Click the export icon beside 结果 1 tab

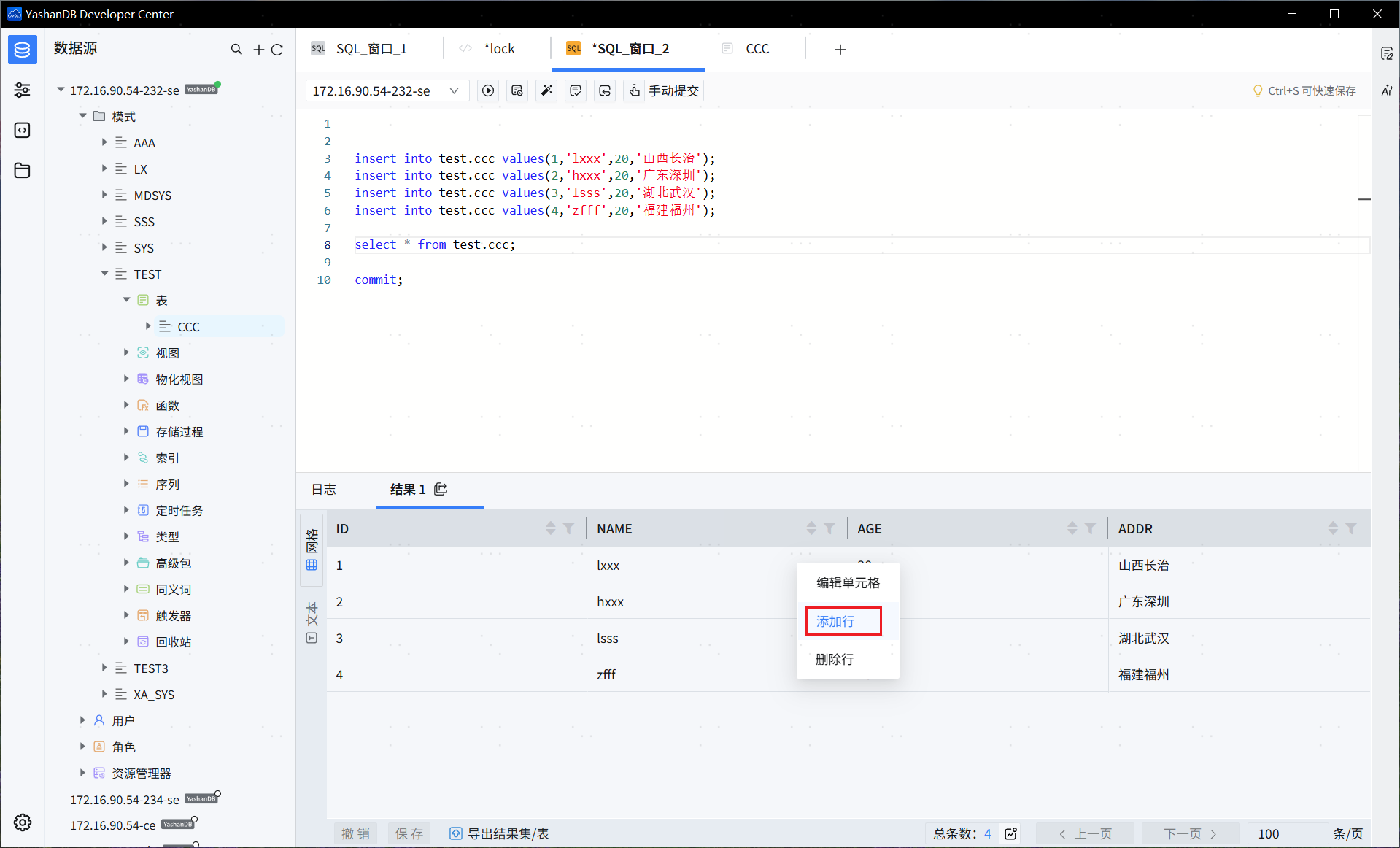point(441,489)
